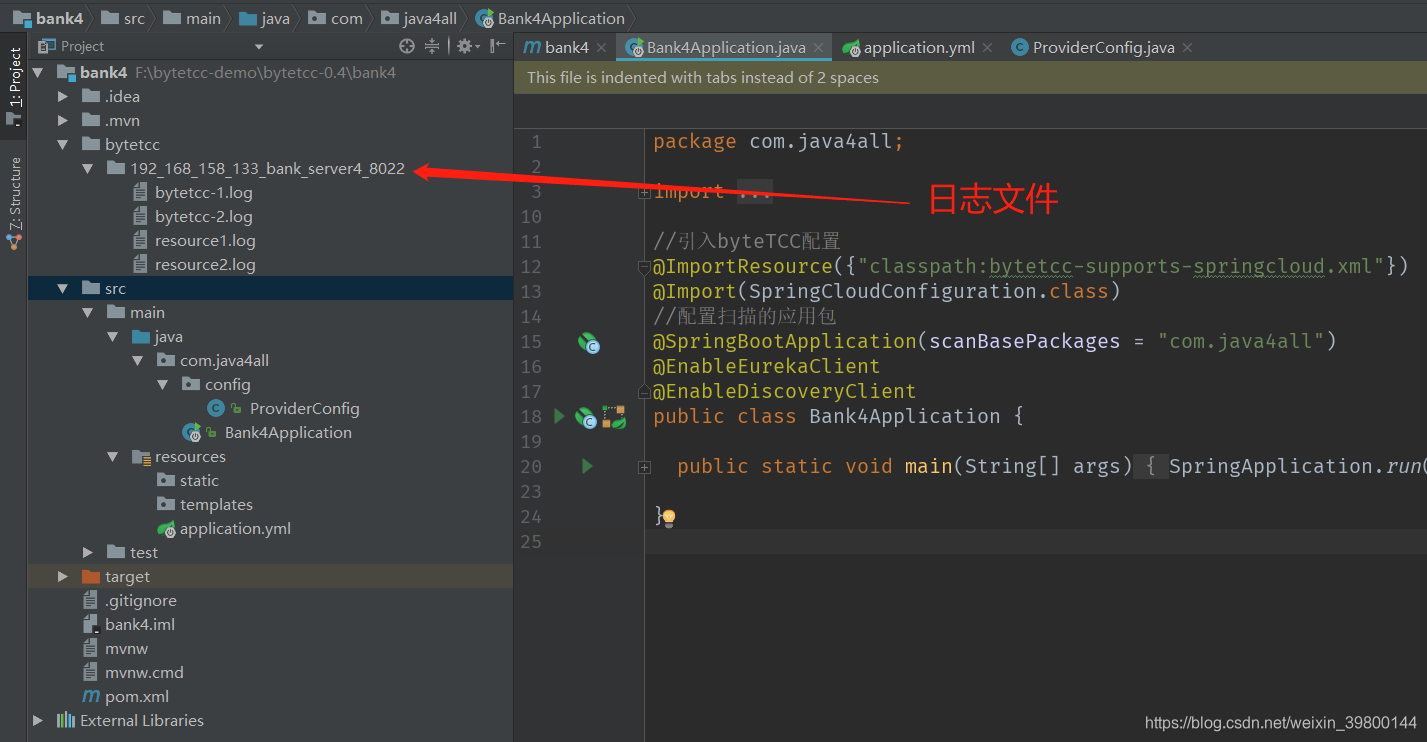Image resolution: width=1427 pixels, height=742 pixels.
Task: Click empty line 25 in the editor
Action: (1036, 541)
